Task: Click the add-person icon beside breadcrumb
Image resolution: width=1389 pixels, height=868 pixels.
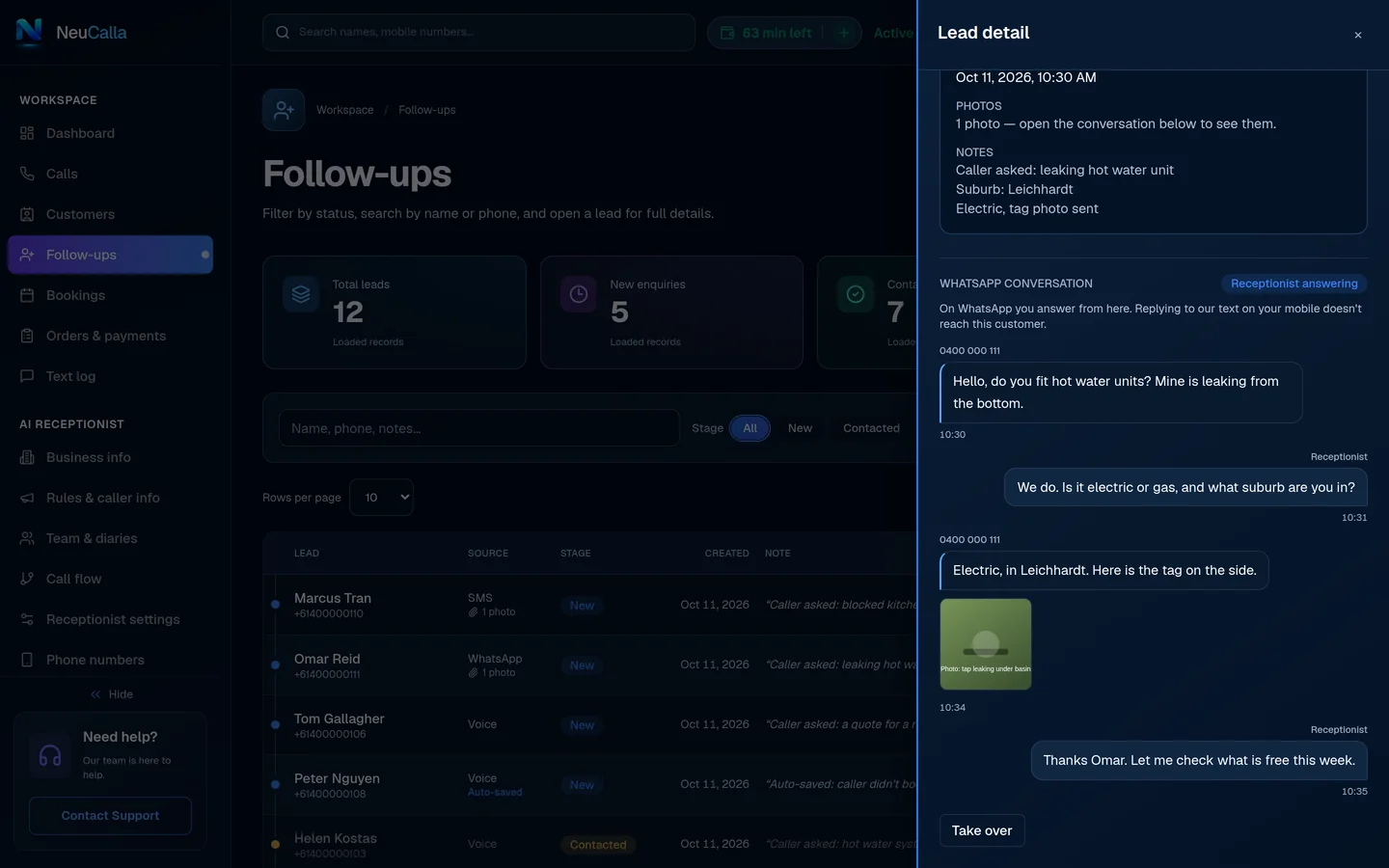Action: (284, 110)
